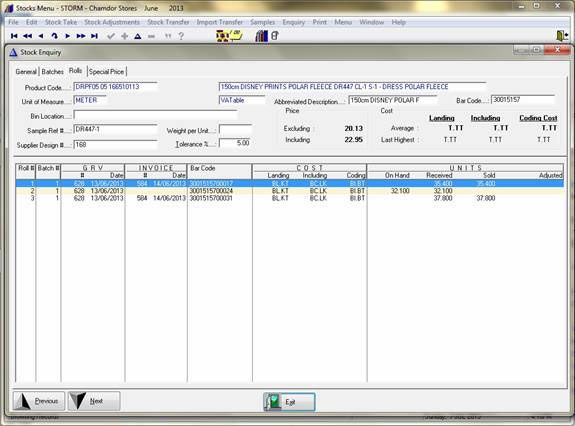Click the Coding Cost column heading
Screen dimensions: 575x426
[538, 118]
